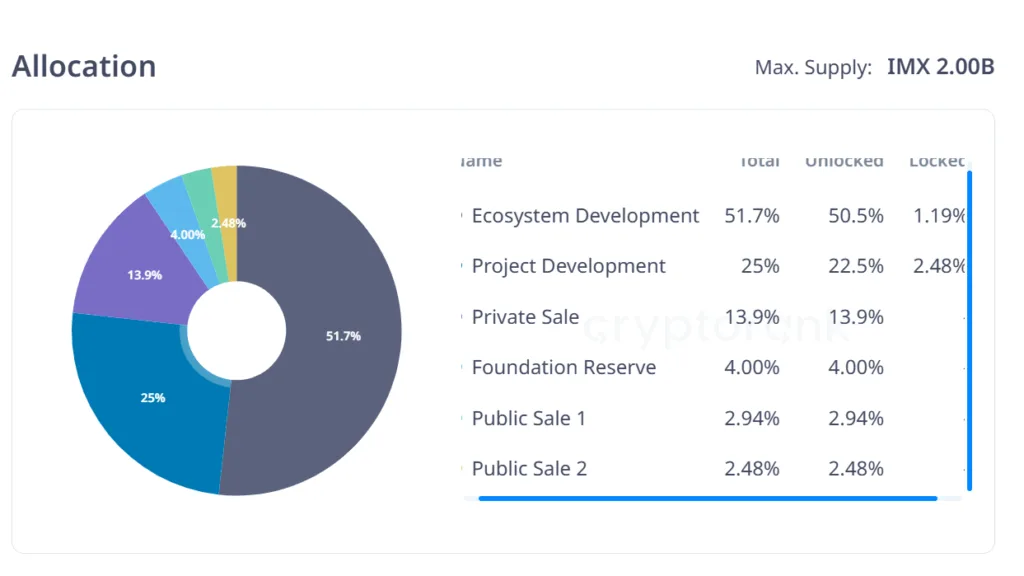
Task: Click the Name column header
Action: pos(482,161)
